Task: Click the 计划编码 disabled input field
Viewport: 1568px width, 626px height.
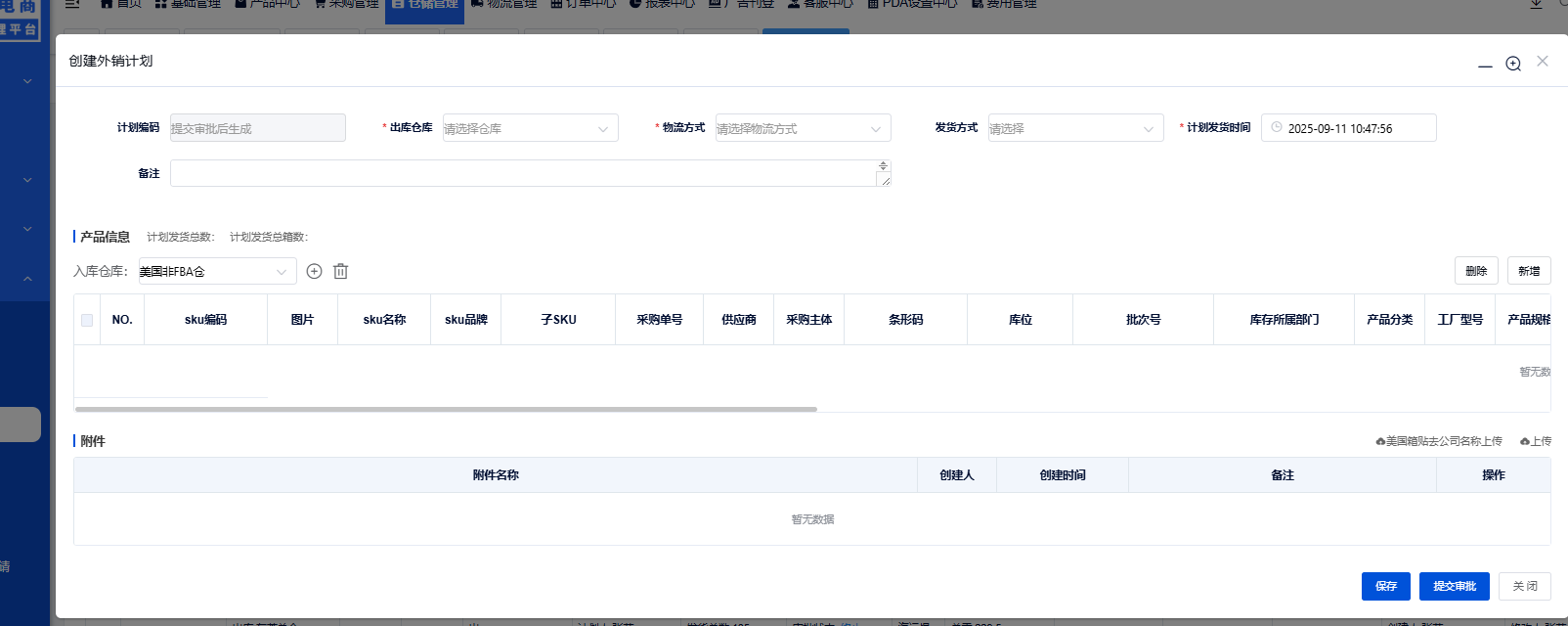Action: (x=258, y=128)
